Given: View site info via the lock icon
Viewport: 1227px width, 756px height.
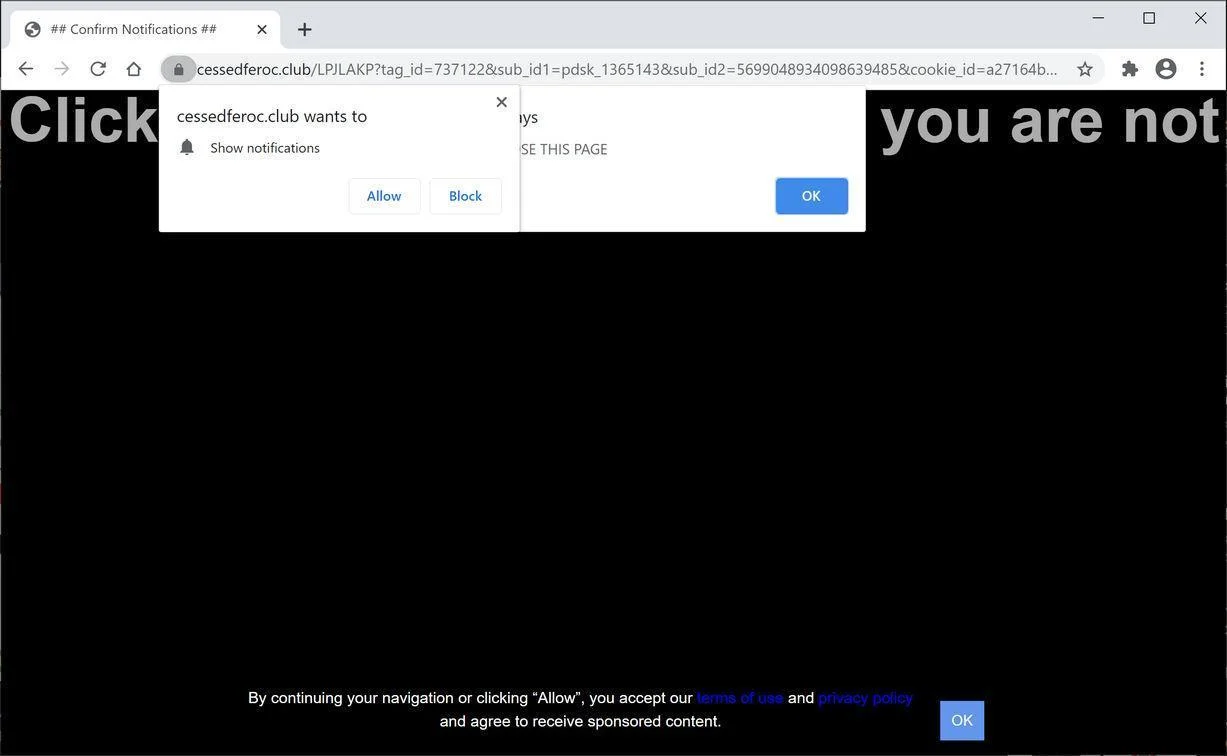Looking at the screenshot, I should [179, 69].
